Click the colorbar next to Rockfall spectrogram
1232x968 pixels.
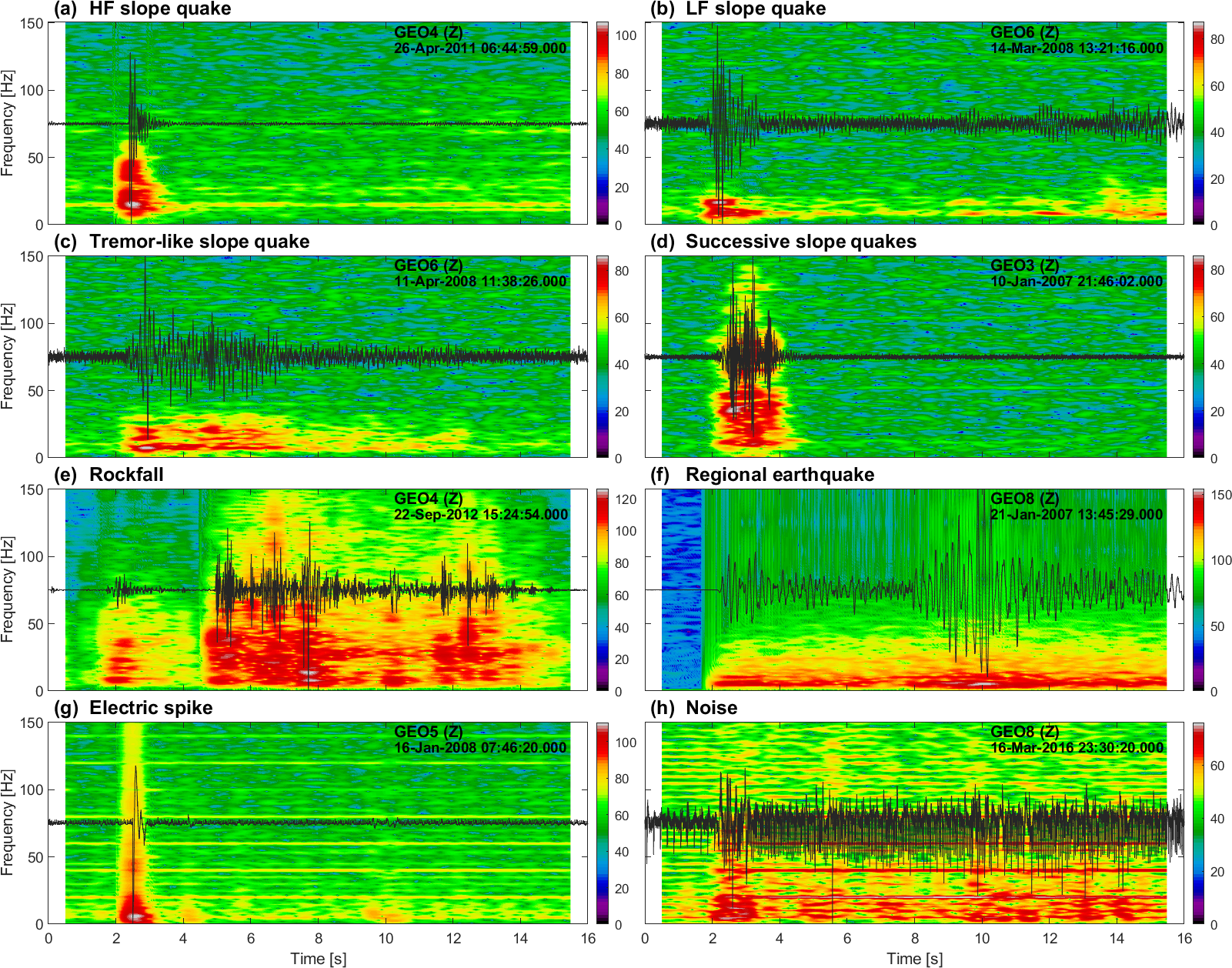point(603,589)
